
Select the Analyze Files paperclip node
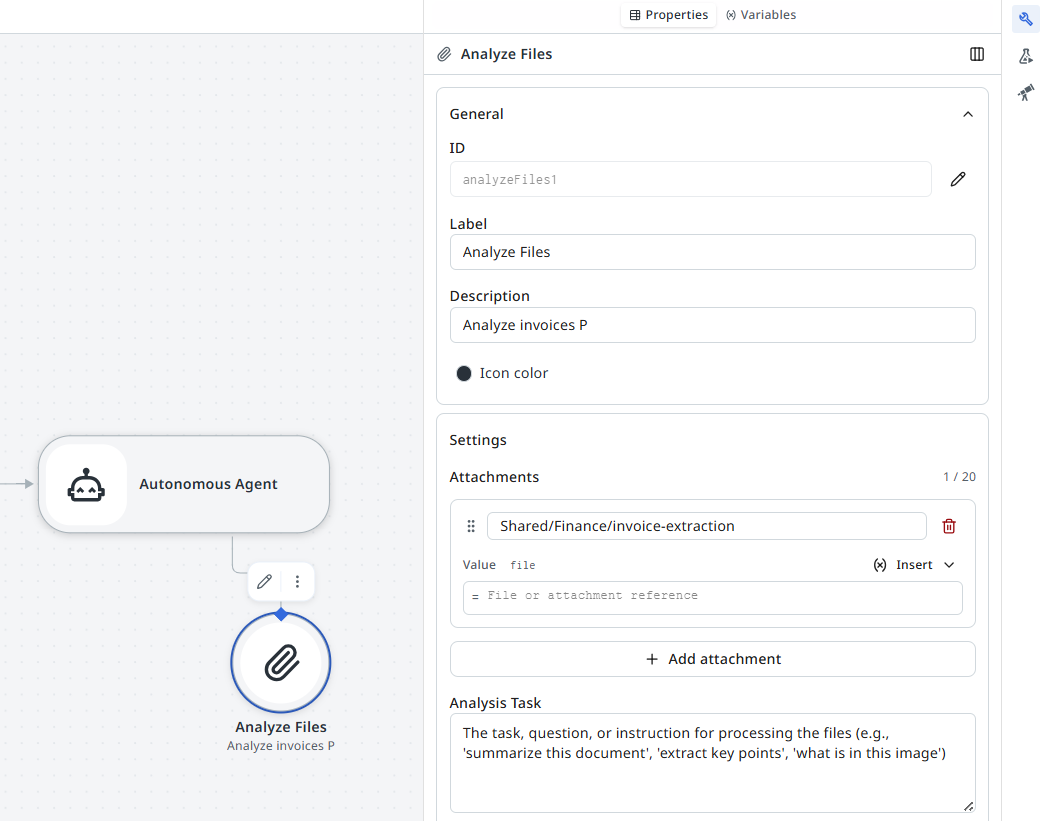(281, 663)
